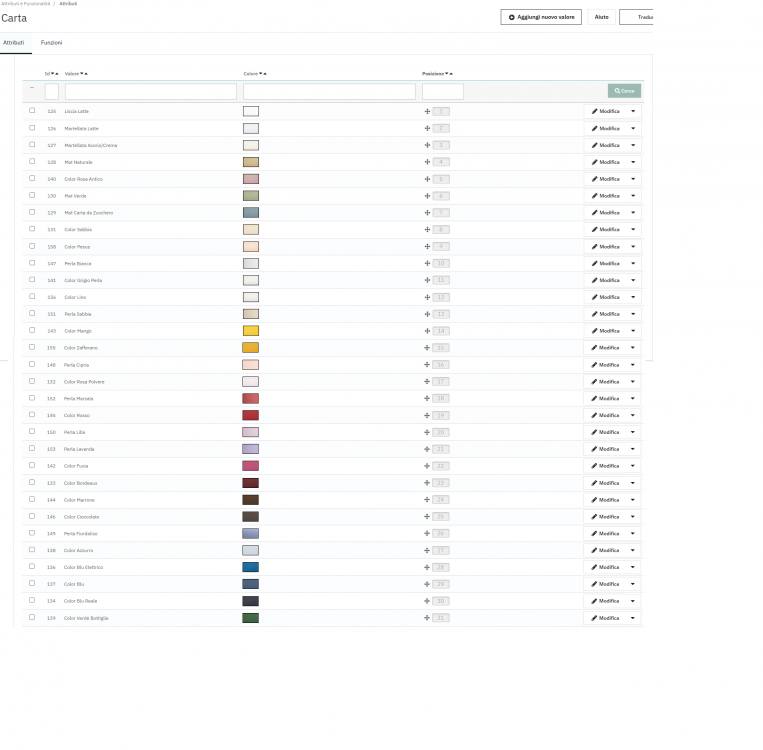The width and height of the screenshot is (763, 750).
Task: Click the Color Blu Elettrico swatch
Action: pos(251,567)
